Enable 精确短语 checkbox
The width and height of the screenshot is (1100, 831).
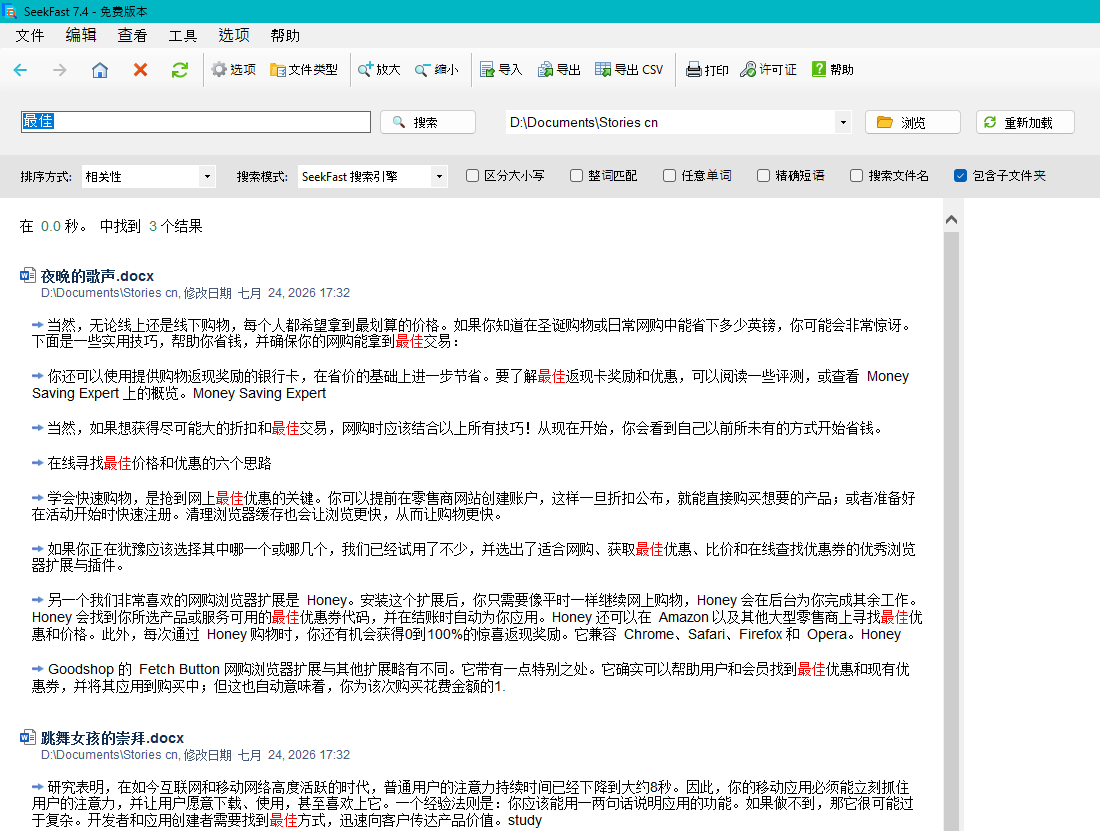(x=763, y=175)
